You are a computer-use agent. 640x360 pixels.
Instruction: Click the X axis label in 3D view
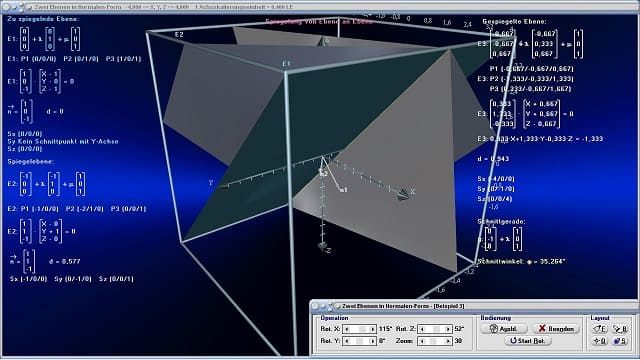click(413, 191)
